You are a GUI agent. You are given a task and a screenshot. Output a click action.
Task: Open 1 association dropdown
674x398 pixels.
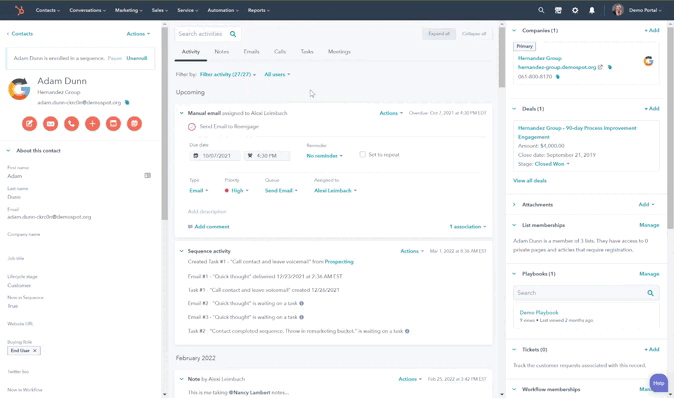pyautogui.click(x=468, y=227)
